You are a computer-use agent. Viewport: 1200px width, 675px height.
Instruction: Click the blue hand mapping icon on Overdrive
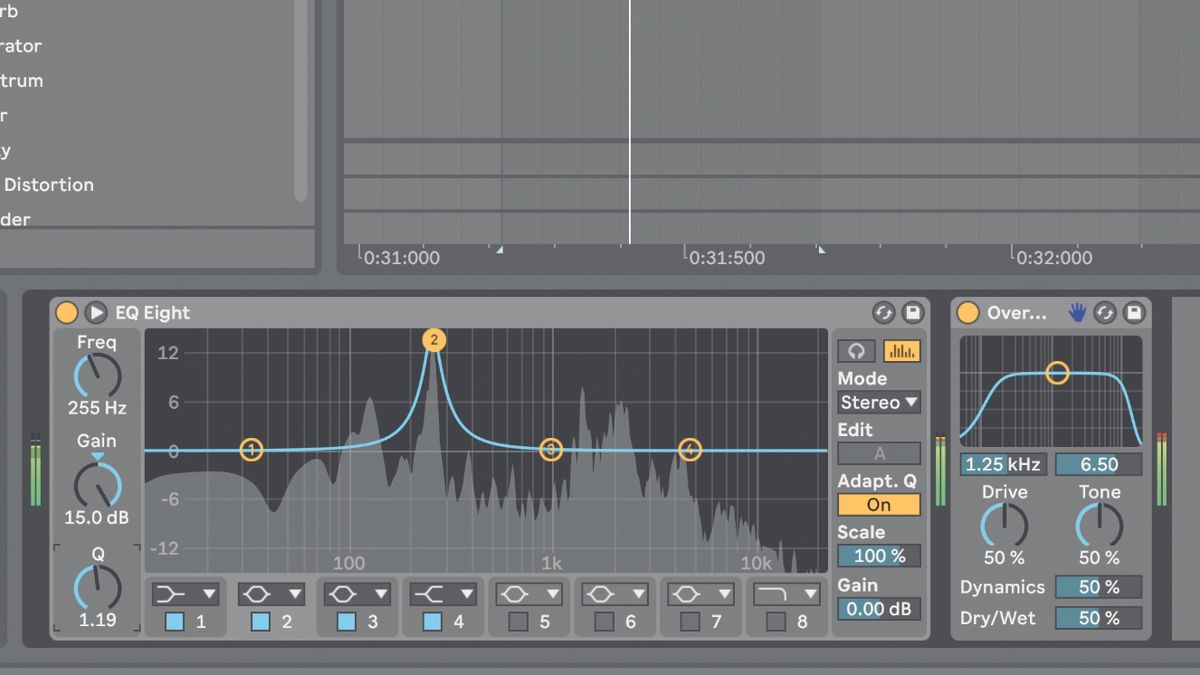pos(1078,312)
